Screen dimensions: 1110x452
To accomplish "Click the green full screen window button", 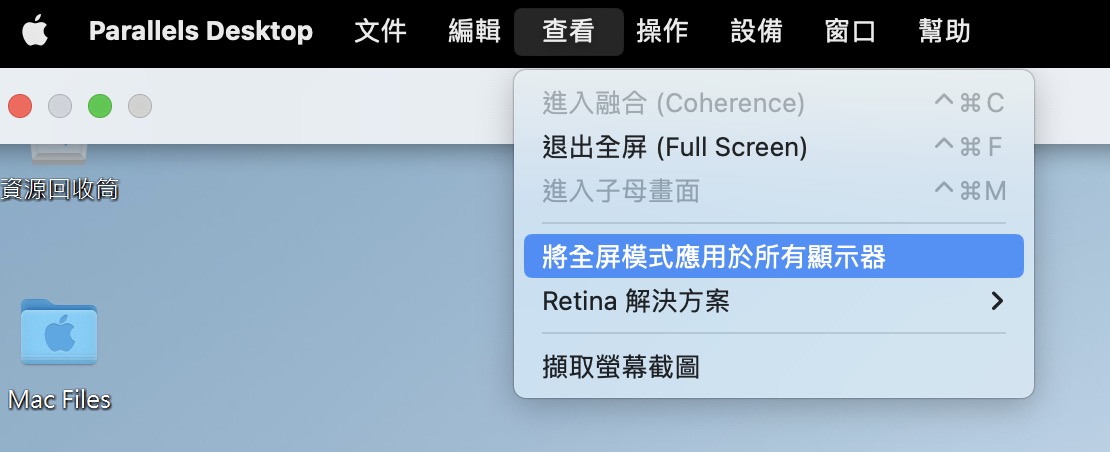I will [x=100, y=106].
